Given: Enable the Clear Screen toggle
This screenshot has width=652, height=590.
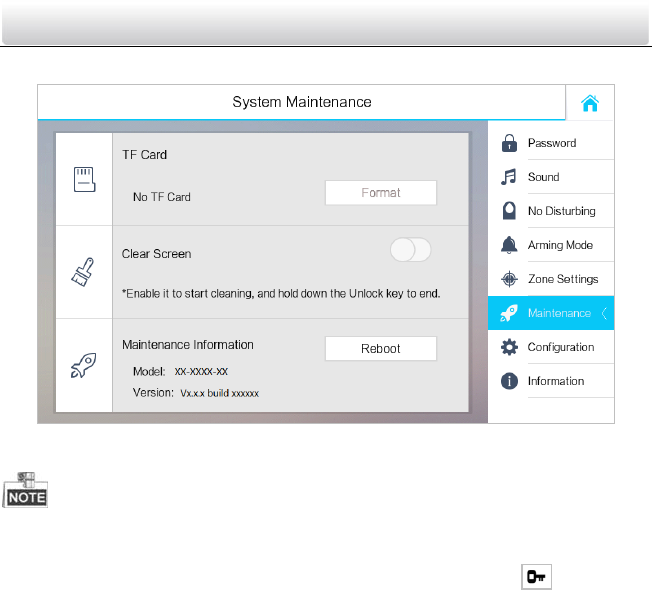Looking at the screenshot, I should (x=410, y=251).
